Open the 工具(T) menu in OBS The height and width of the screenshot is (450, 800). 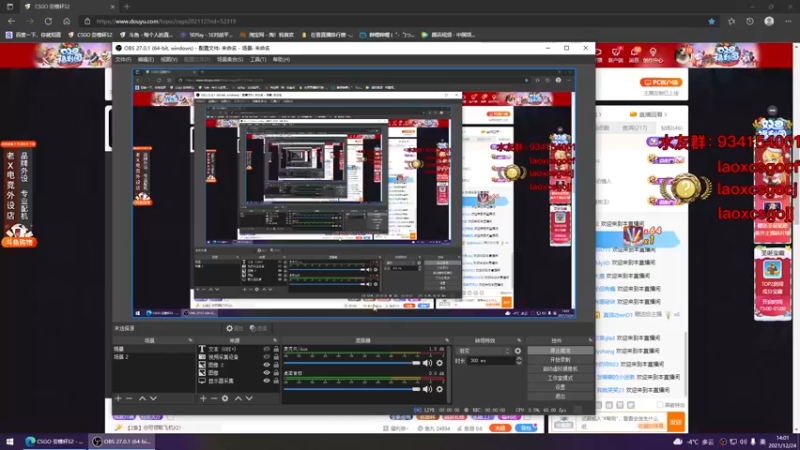click(x=258, y=60)
